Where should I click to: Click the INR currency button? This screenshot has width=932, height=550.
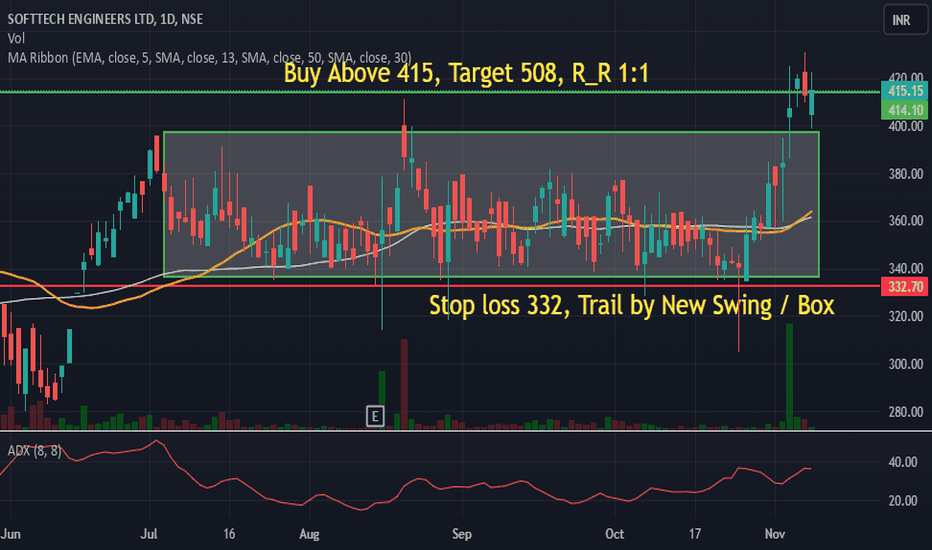[905, 20]
